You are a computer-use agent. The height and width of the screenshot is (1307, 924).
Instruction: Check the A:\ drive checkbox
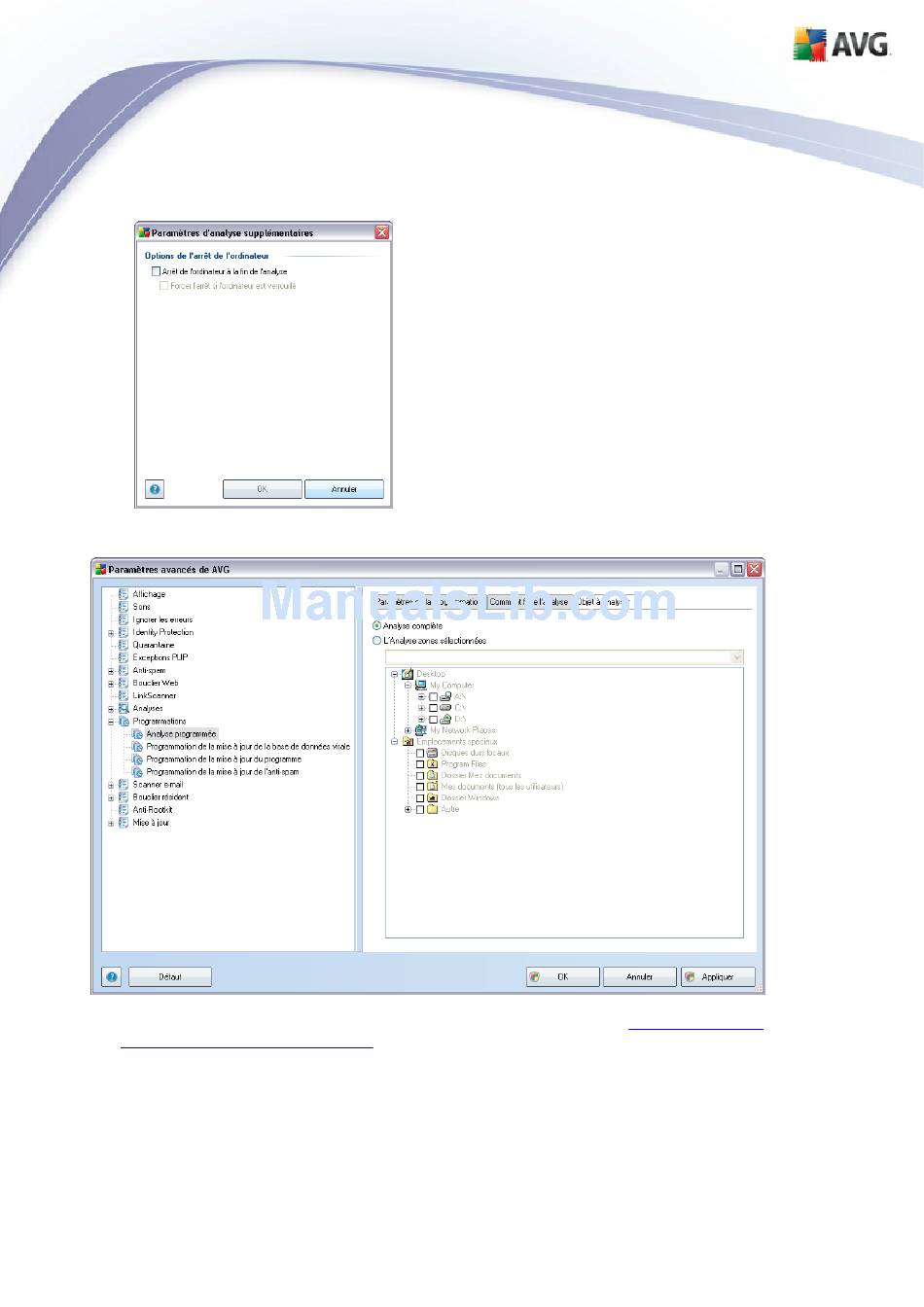click(x=434, y=697)
